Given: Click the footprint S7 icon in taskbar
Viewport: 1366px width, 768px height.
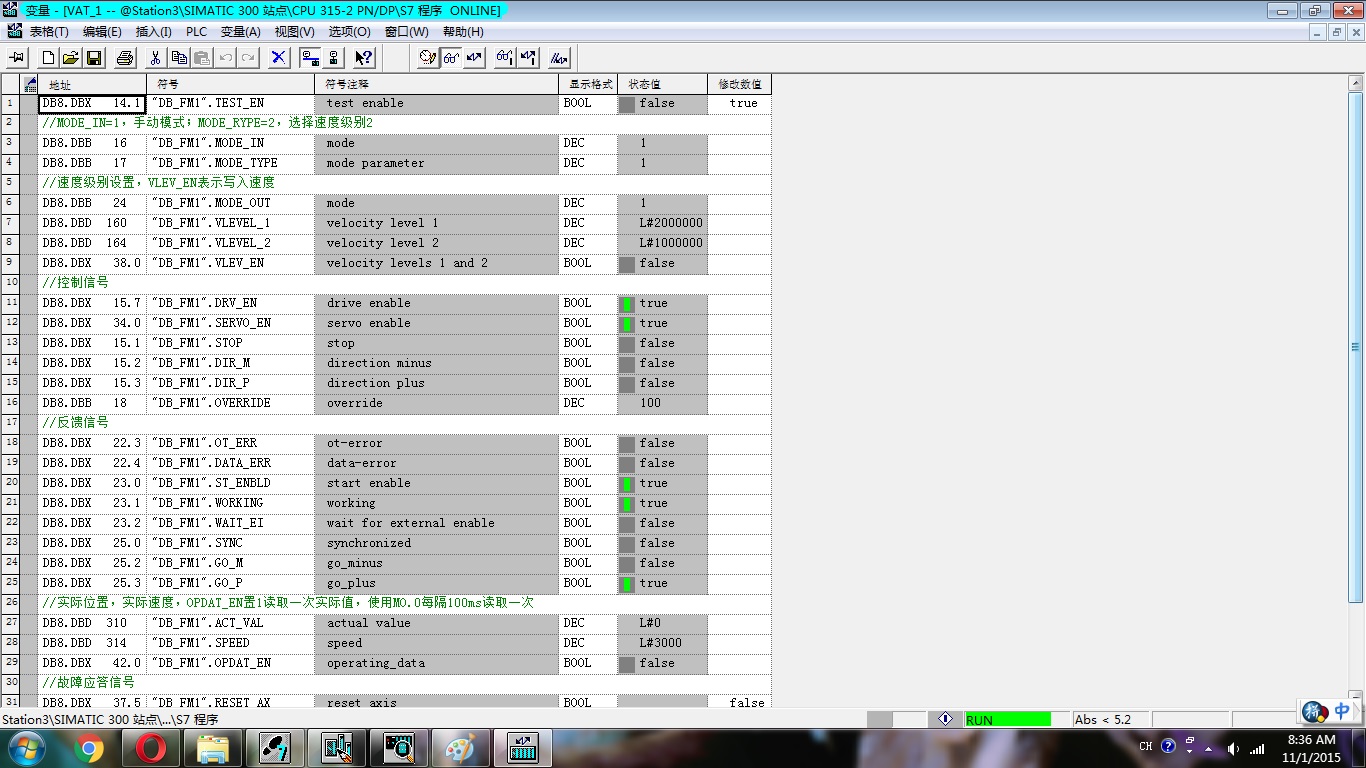Looking at the screenshot, I should click(275, 748).
